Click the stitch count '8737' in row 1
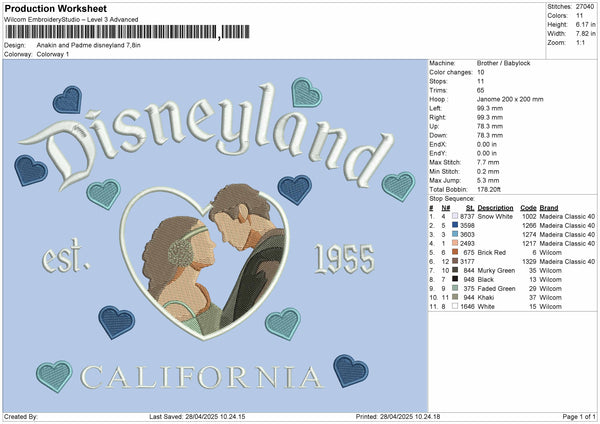This screenshot has width=600, height=424. click(467, 217)
